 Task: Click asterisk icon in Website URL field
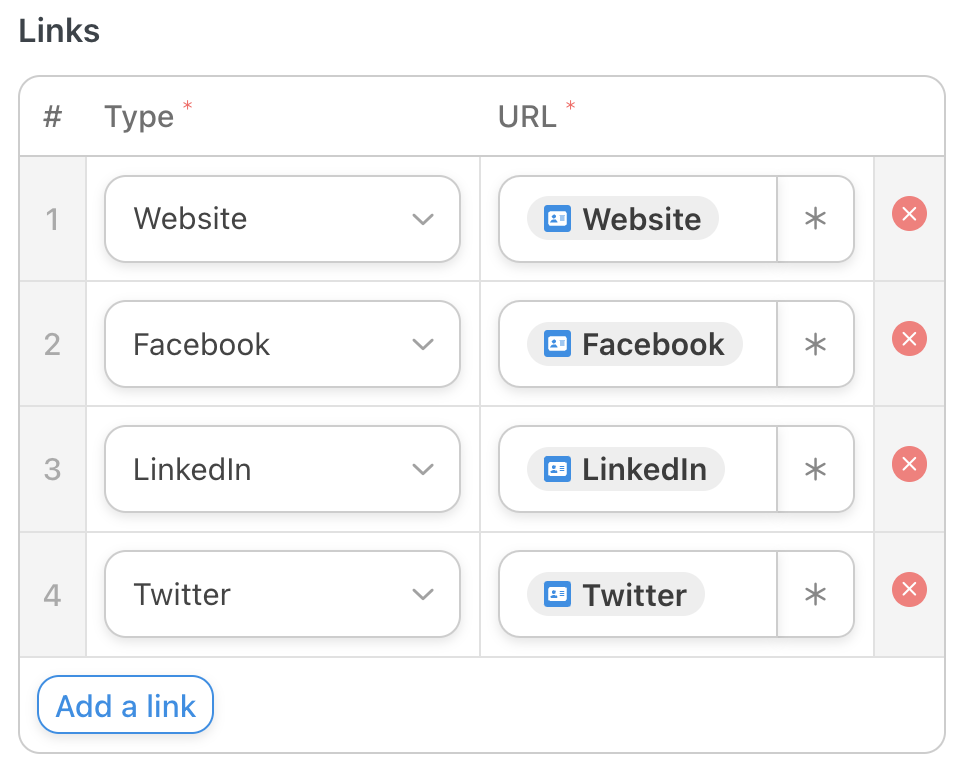(815, 219)
